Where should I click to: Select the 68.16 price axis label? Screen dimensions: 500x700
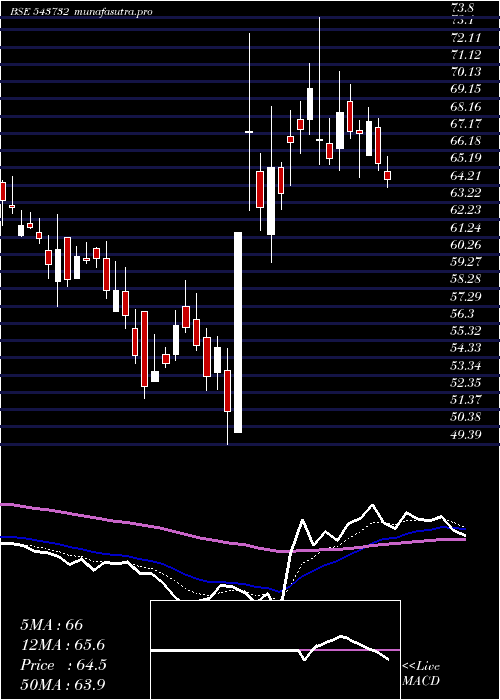pos(466,107)
